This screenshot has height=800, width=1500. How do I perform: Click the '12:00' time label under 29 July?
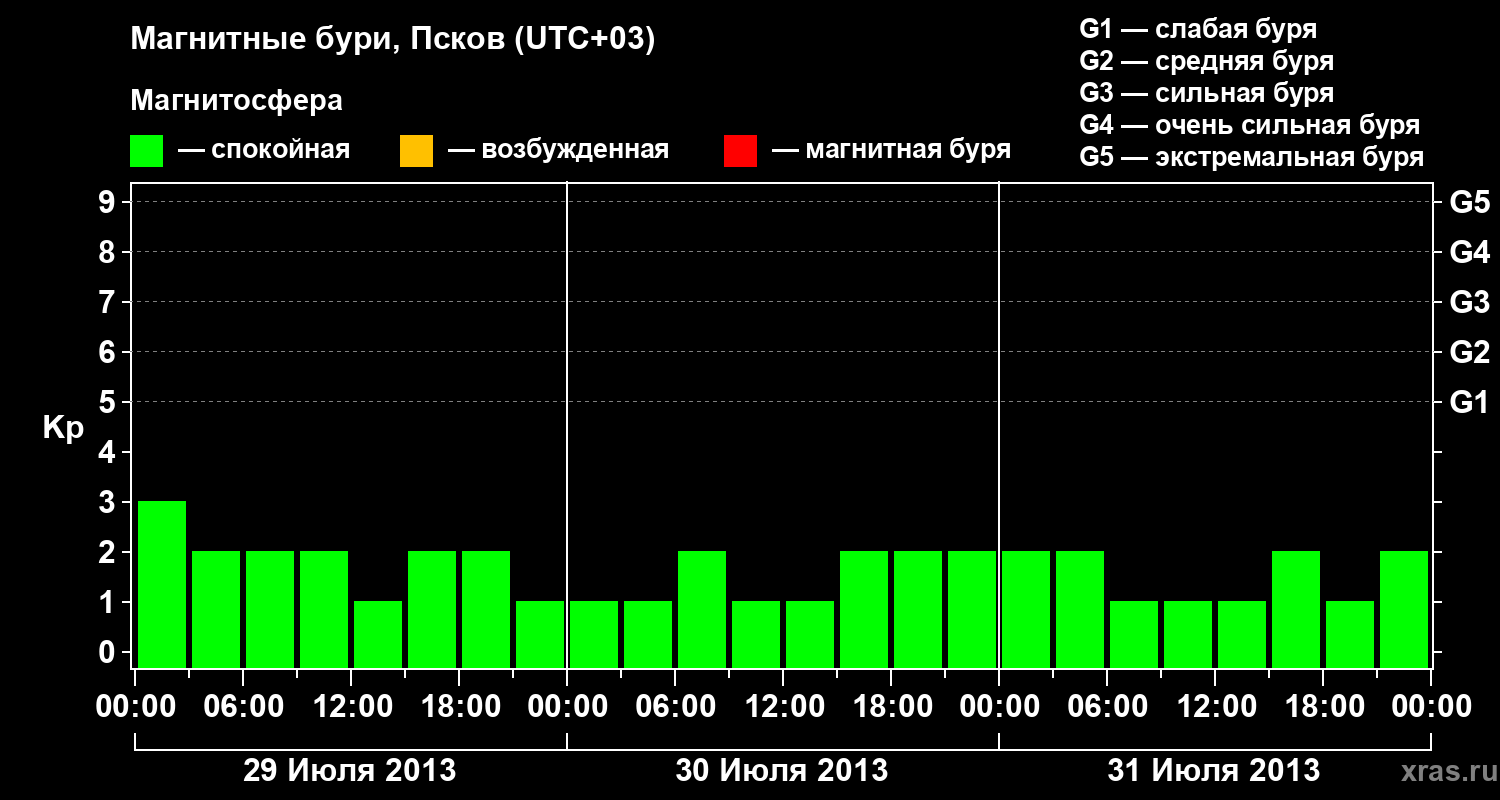[351, 707]
